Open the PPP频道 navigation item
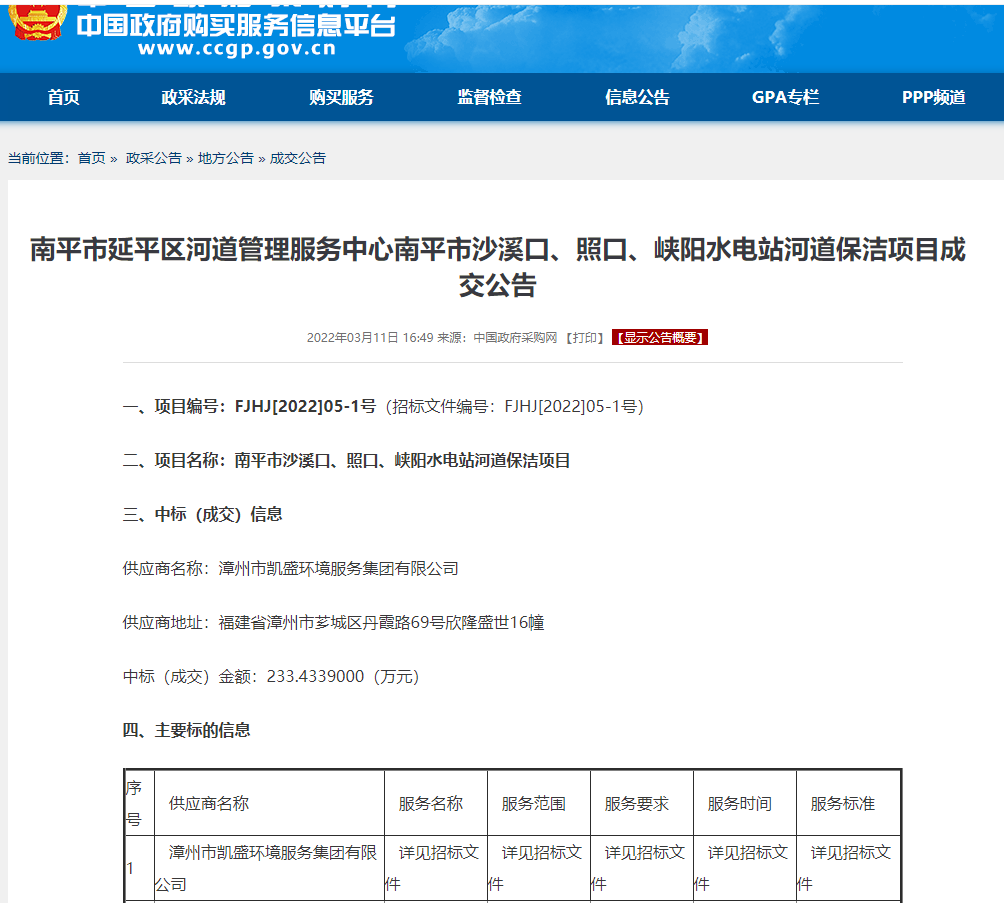 [x=934, y=97]
